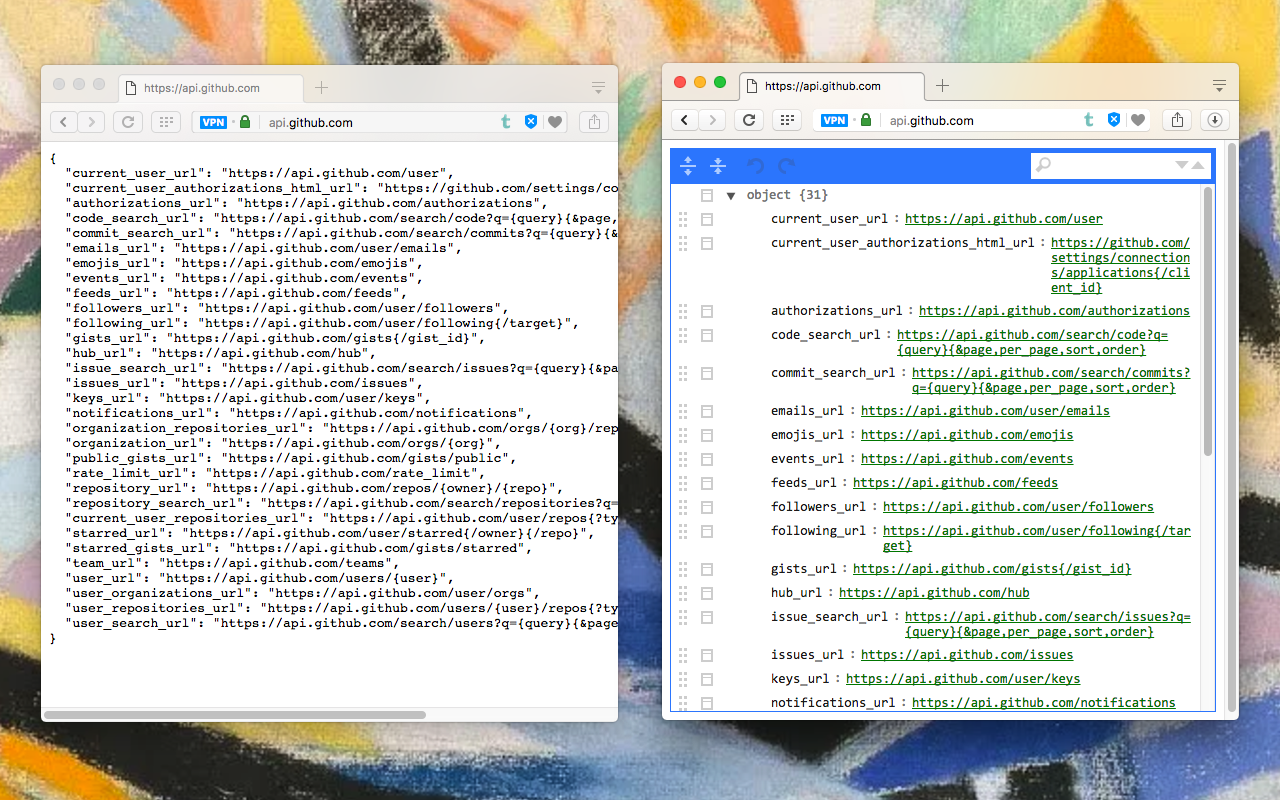Follow the gists_url link

tap(992, 568)
